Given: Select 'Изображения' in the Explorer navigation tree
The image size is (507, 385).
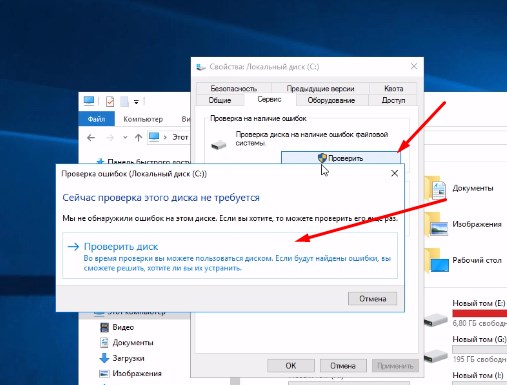Looking at the screenshot, I should click(x=137, y=373).
